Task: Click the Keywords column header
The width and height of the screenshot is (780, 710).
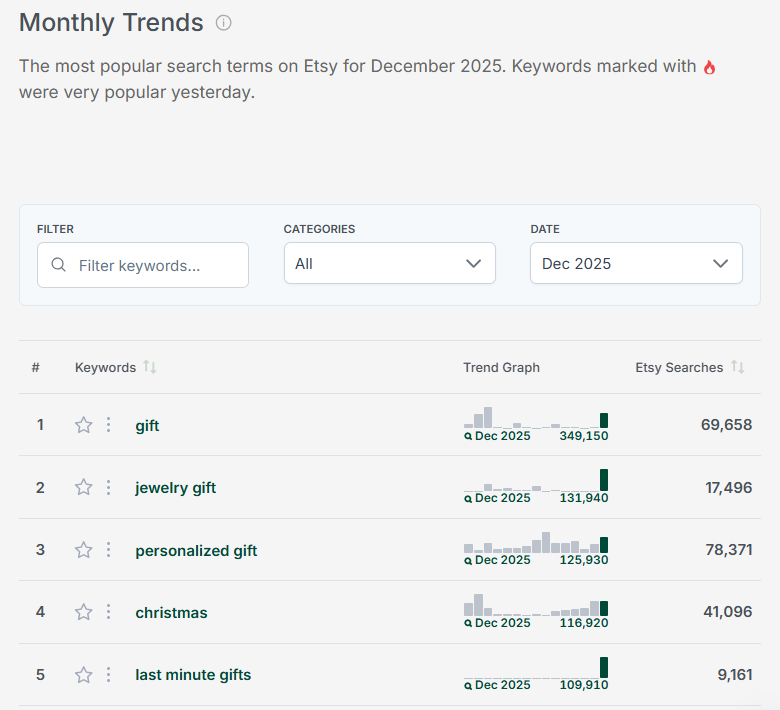Action: click(105, 367)
